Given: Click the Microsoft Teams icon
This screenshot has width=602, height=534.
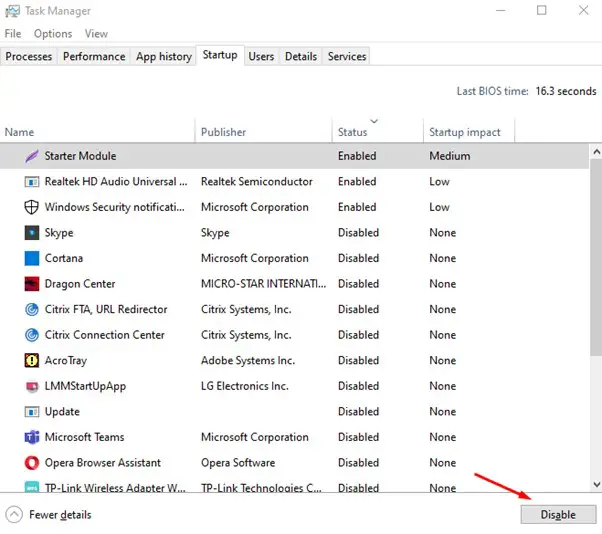Looking at the screenshot, I should (32, 437).
